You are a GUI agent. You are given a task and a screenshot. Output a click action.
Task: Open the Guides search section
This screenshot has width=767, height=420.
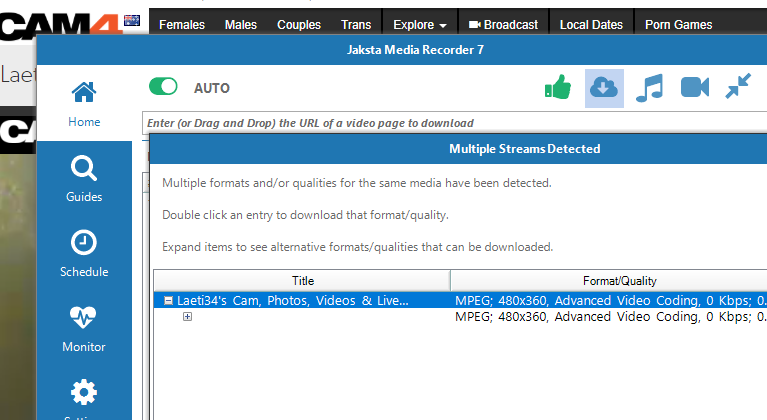point(84,179)
